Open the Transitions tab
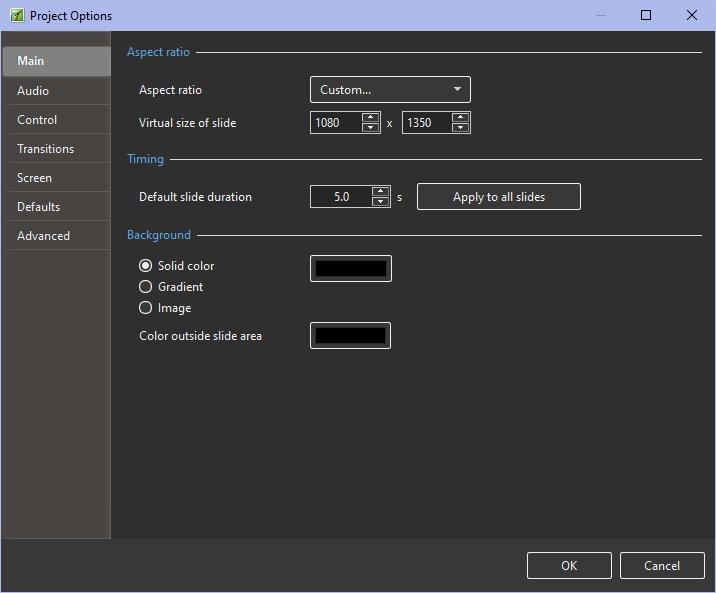This screenshot has height=593, width=716. tap(45, 149)
